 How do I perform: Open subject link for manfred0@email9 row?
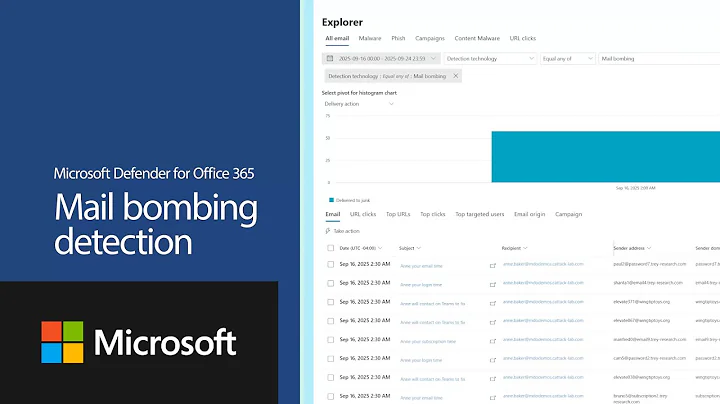(428, 341)
